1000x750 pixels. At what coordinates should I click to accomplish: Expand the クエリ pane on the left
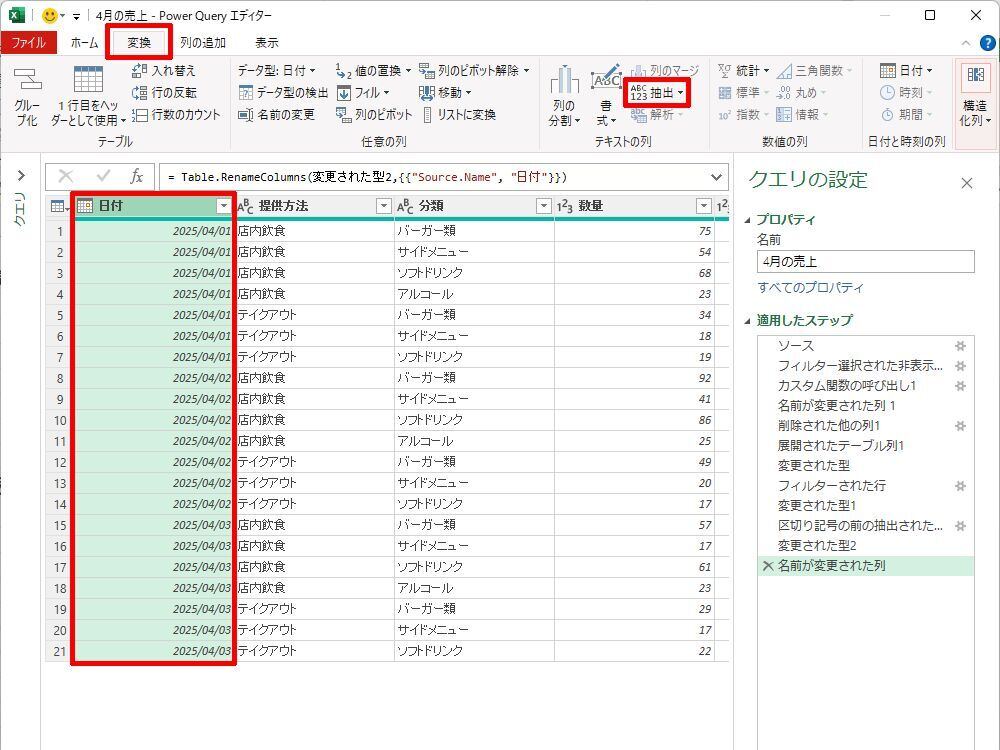coord(20,176)
